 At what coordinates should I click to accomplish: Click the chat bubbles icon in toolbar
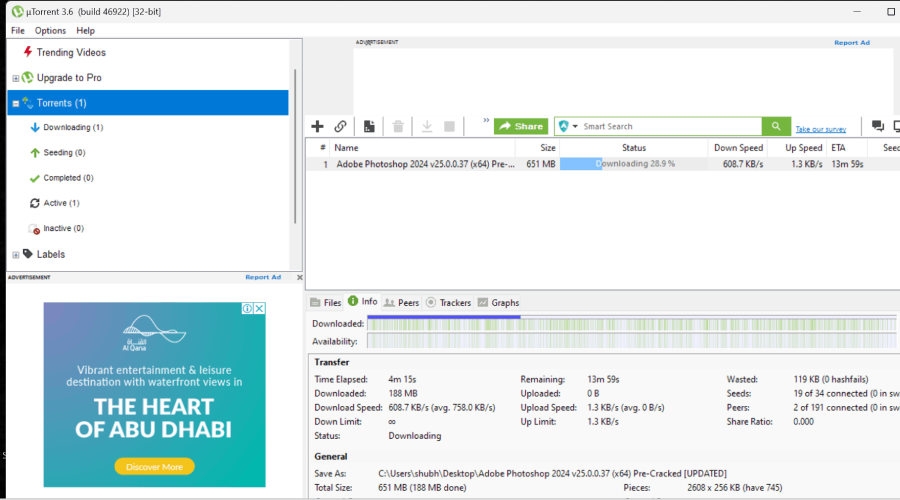(x=878, y=126)
